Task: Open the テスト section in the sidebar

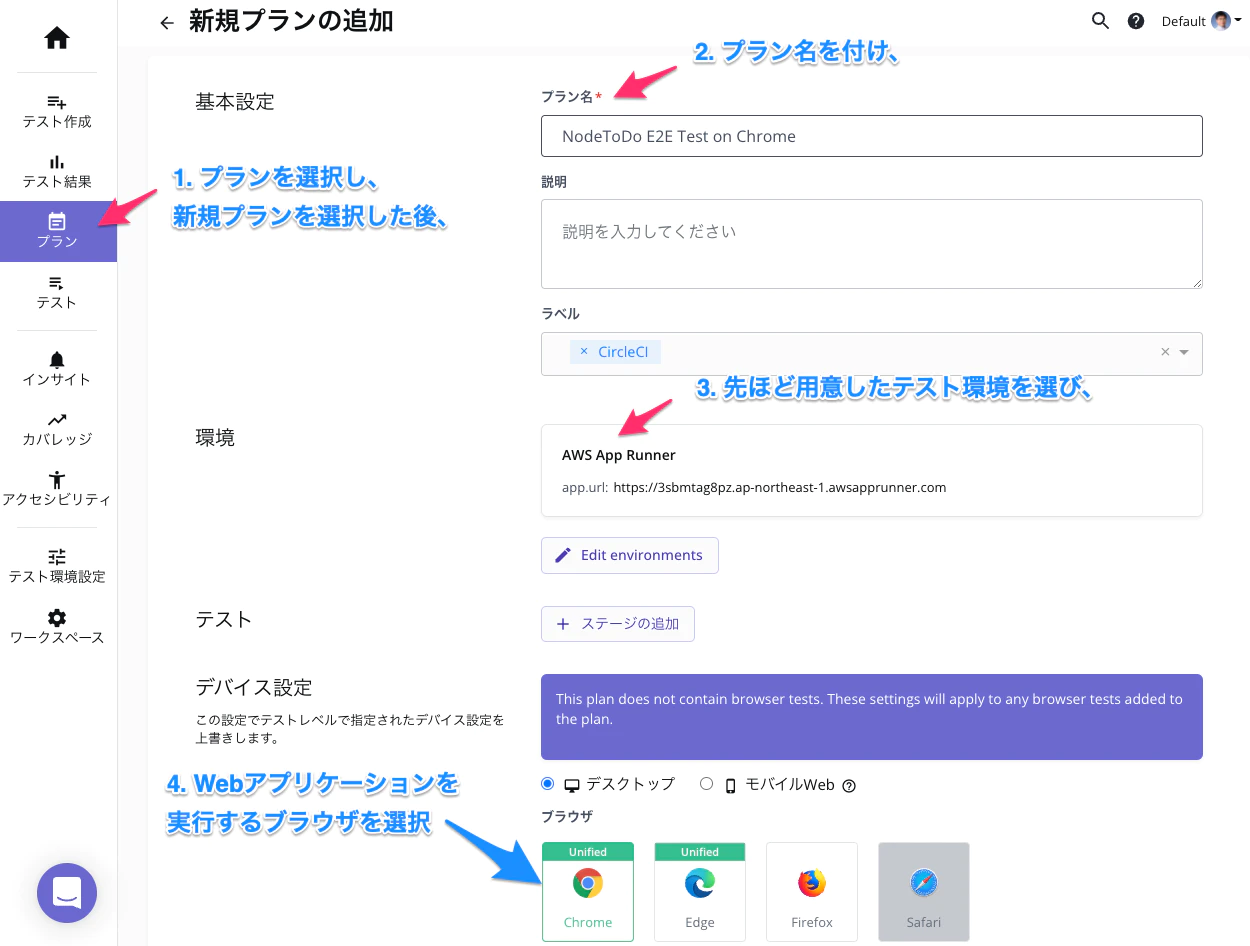Action: click(57, 293)
